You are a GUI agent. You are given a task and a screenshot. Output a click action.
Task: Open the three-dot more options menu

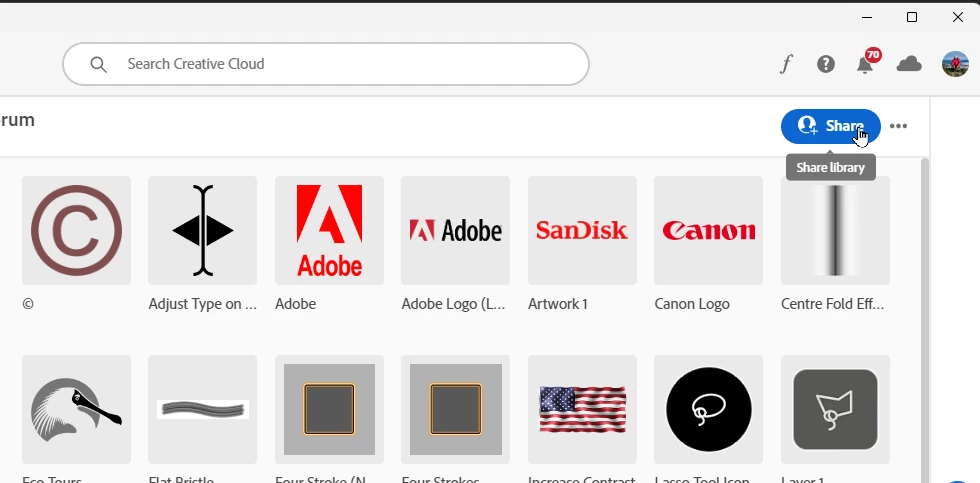[898, 126]
